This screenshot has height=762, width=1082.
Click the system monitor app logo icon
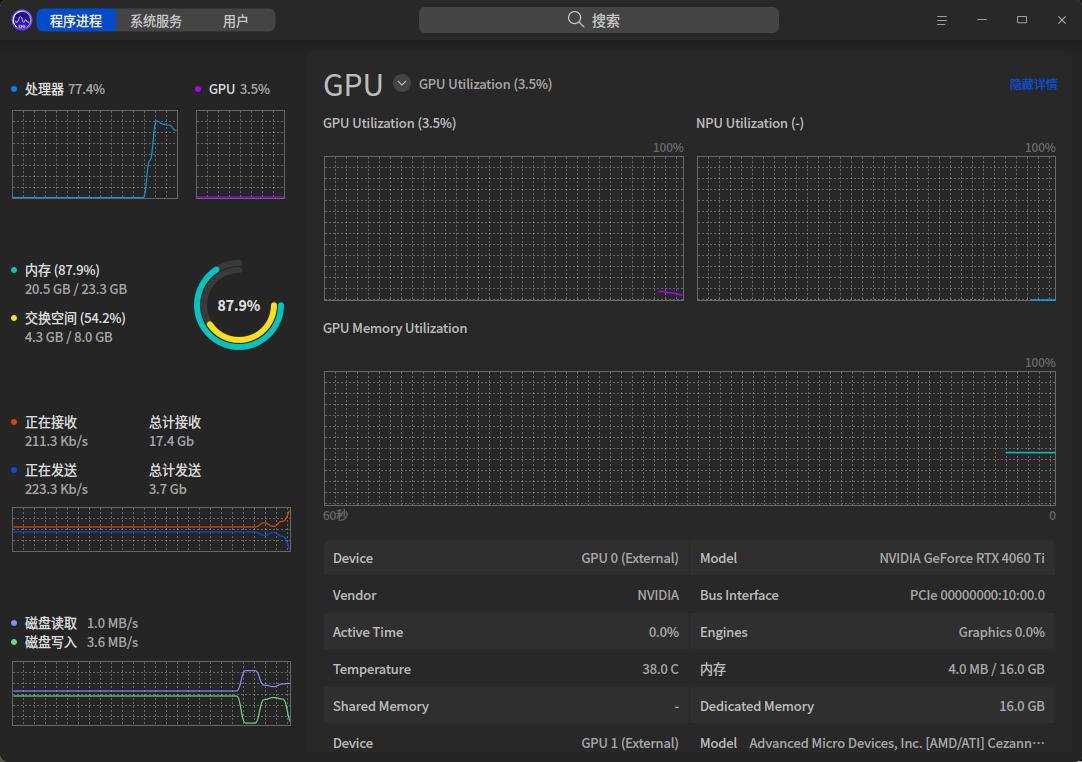[x=21, y=21]
